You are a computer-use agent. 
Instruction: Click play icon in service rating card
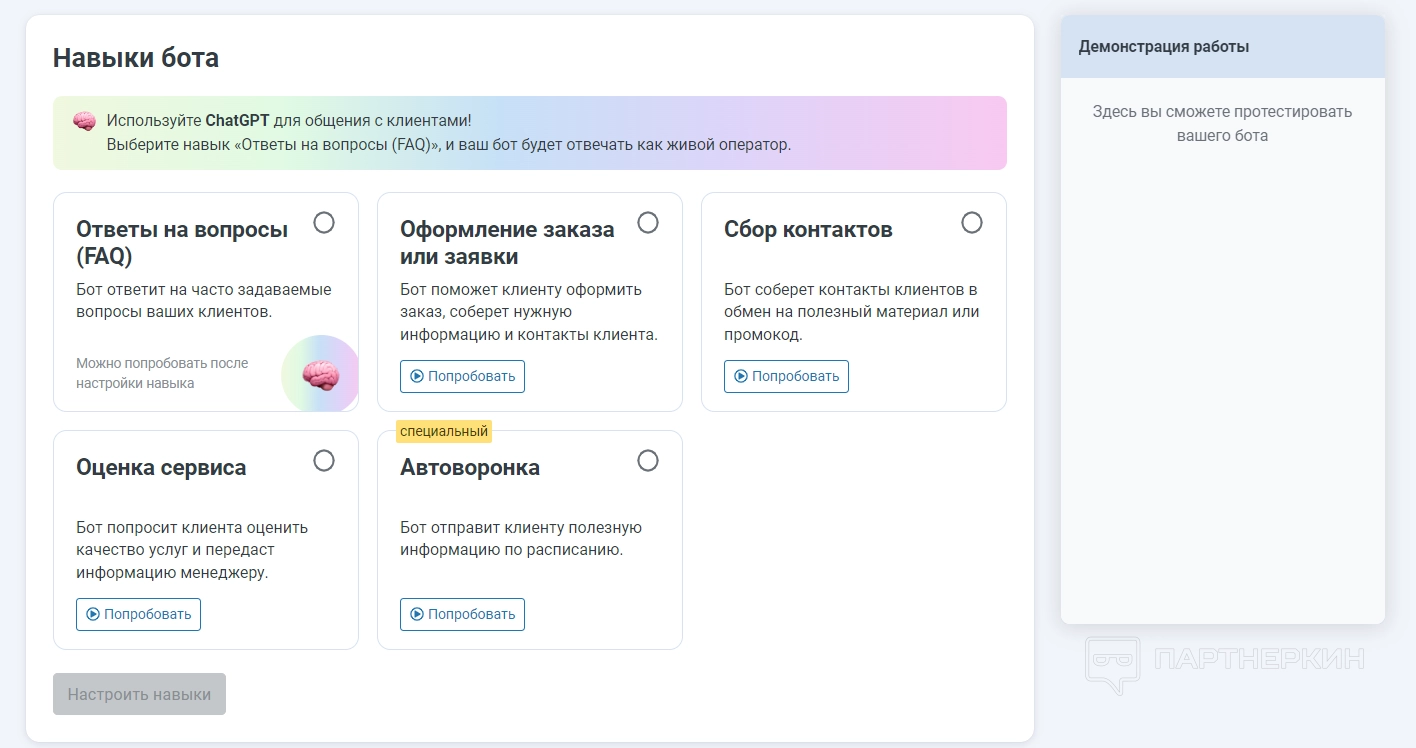click(93, 615)
